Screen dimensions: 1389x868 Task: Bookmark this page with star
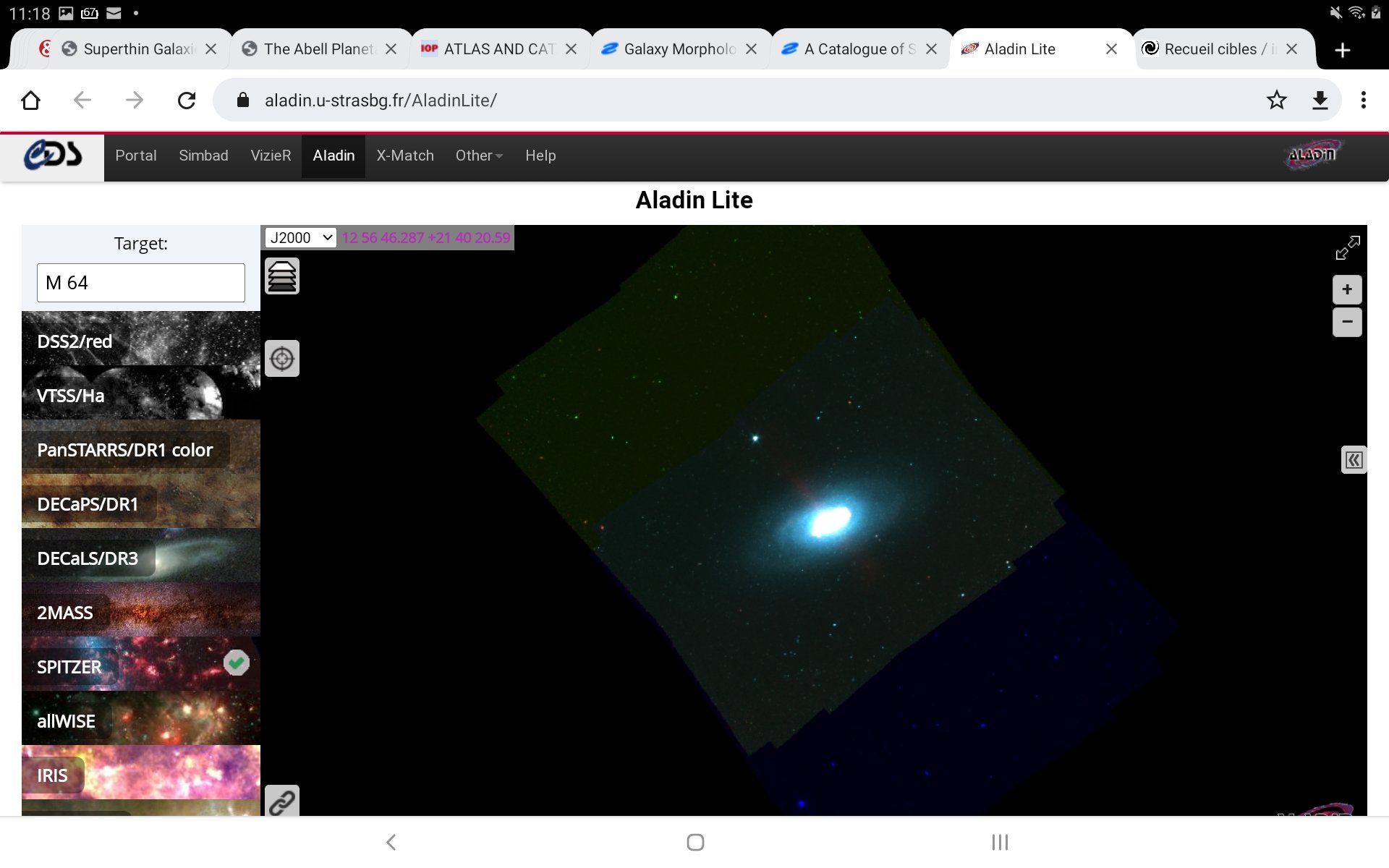pos(1277,100)
